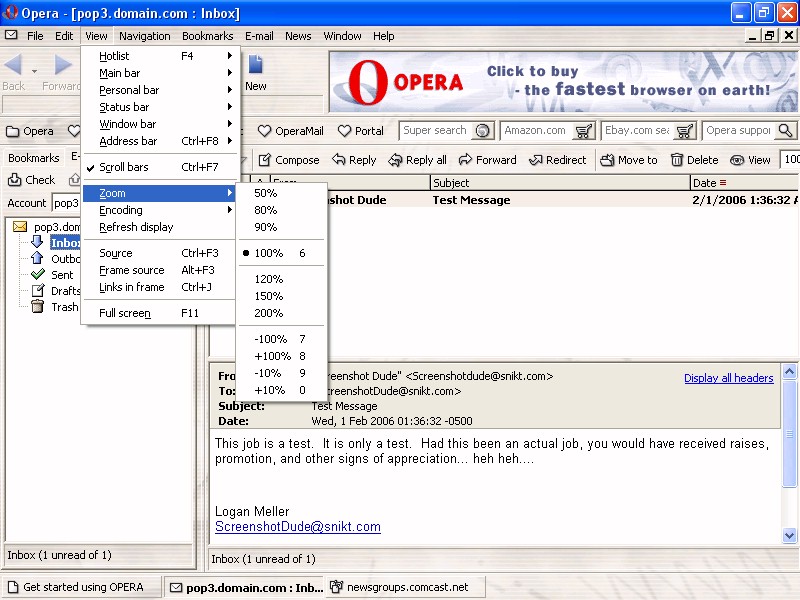Open the ScreenshotDude@snikt.com email link
800x600 pixels.
pos(298,527)
